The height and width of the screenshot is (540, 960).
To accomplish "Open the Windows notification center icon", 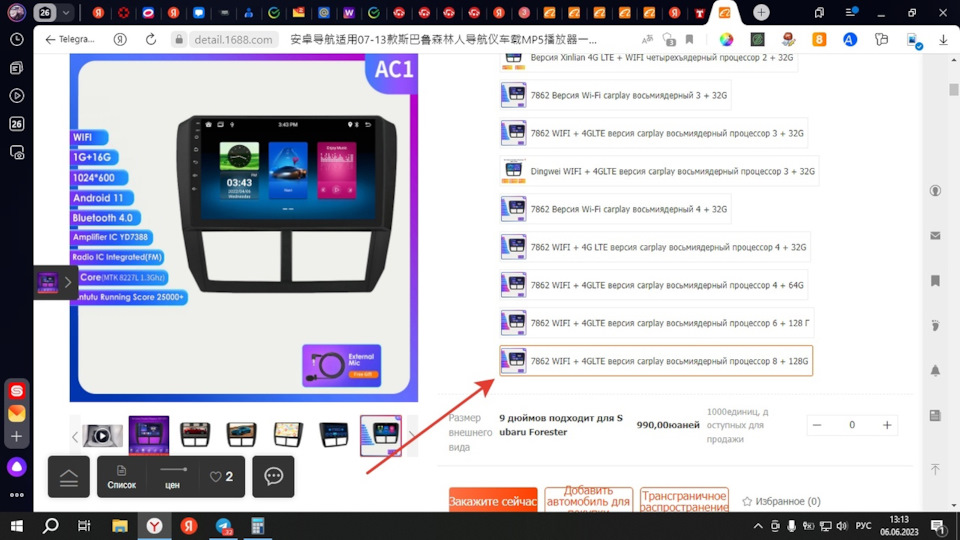I will [937, 526].
